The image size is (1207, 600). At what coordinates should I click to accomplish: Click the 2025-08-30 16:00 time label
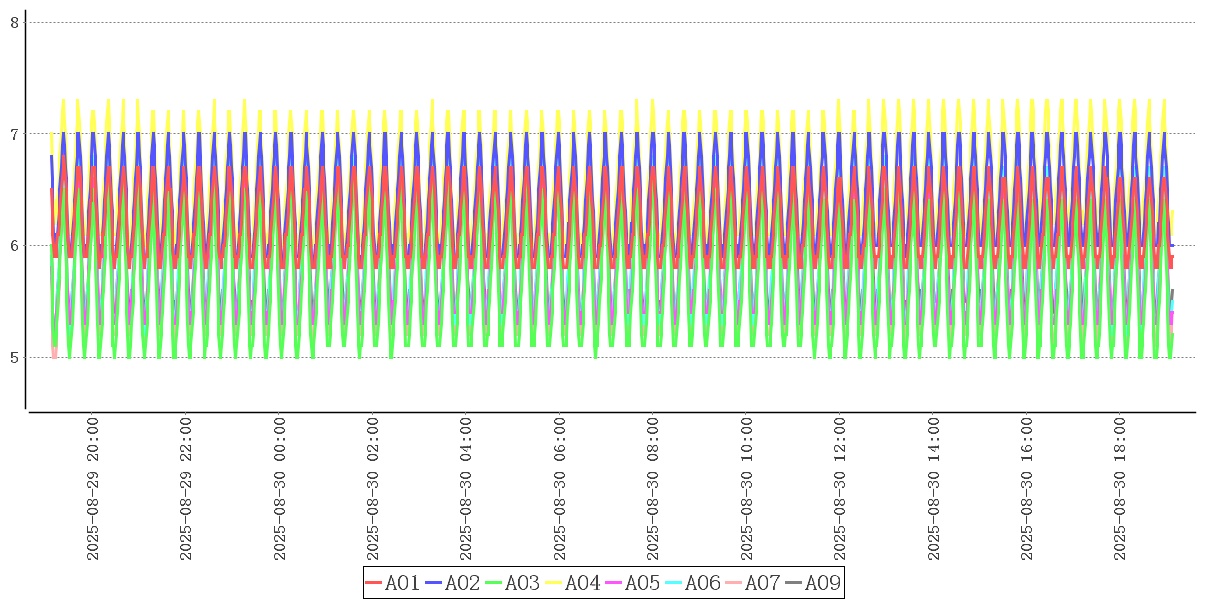pos(1027,489)
